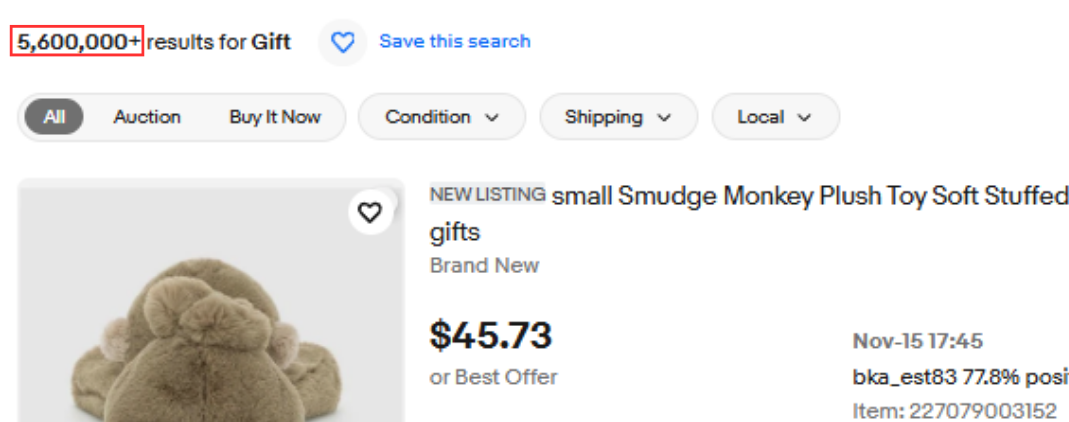This screenshot has height=422, width=1069.
Task: Click the or Best Offer text
Action: point(494,377)
